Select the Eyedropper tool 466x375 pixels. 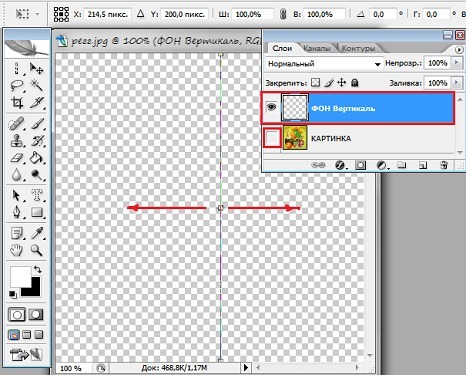[36, 233]
